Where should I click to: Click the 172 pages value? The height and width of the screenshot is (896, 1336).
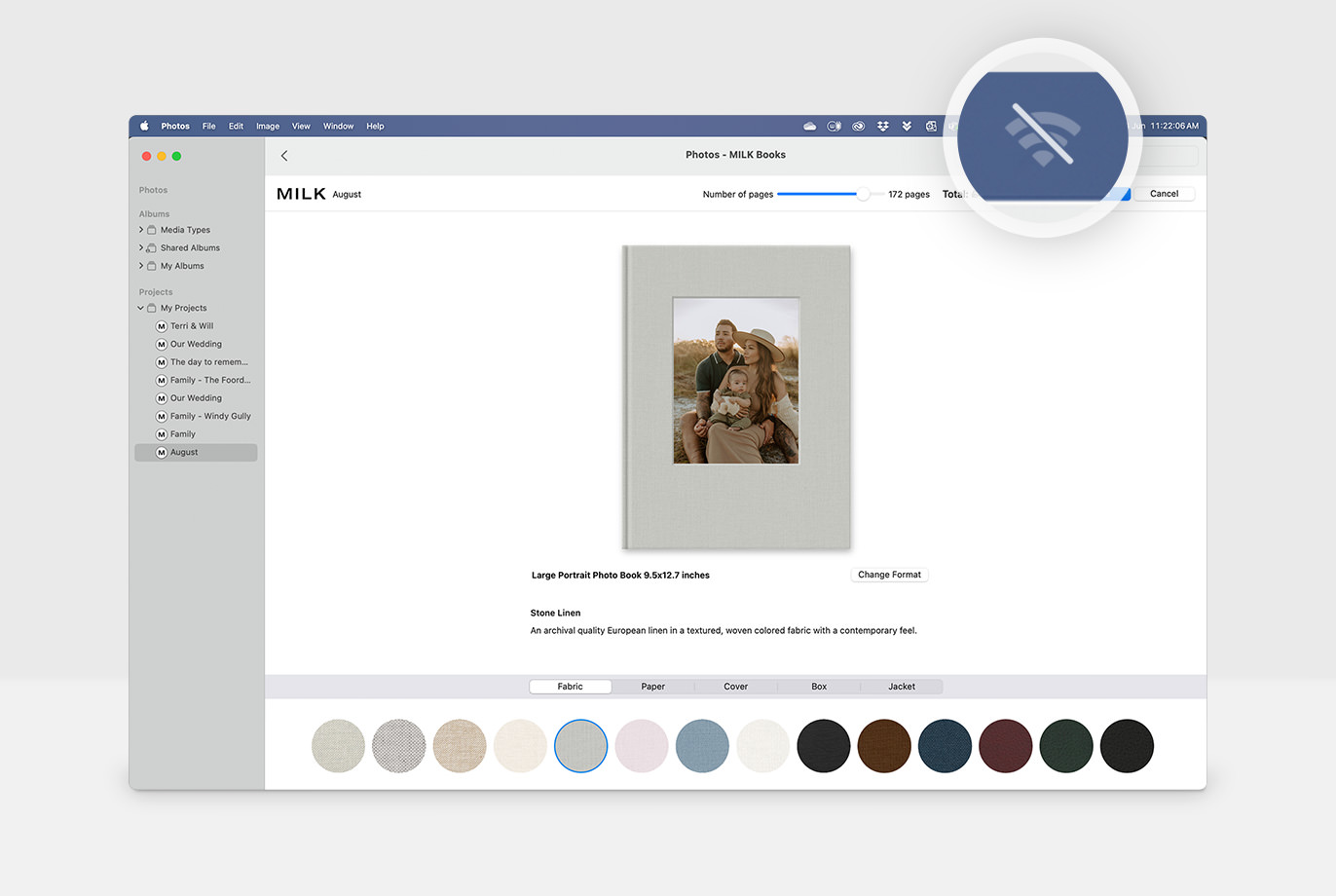tap(909, 194)
